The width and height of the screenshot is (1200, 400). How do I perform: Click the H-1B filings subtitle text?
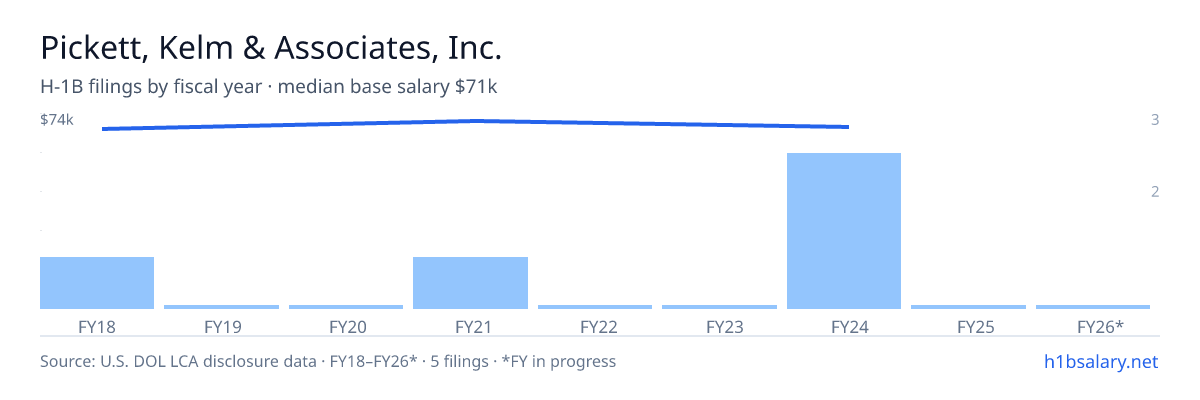click(x=269, y=87)
